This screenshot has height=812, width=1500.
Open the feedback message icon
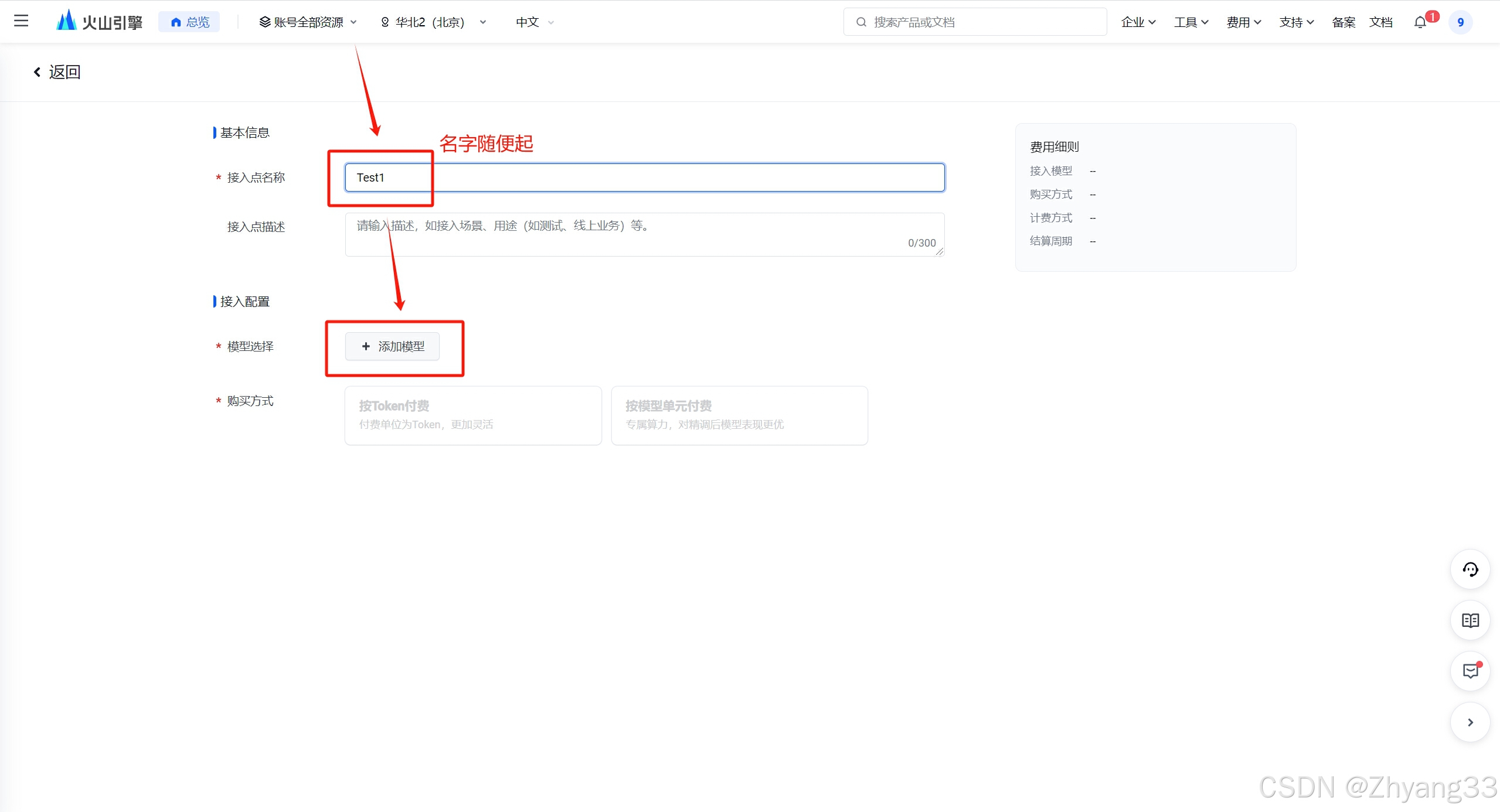[1470, 671]
